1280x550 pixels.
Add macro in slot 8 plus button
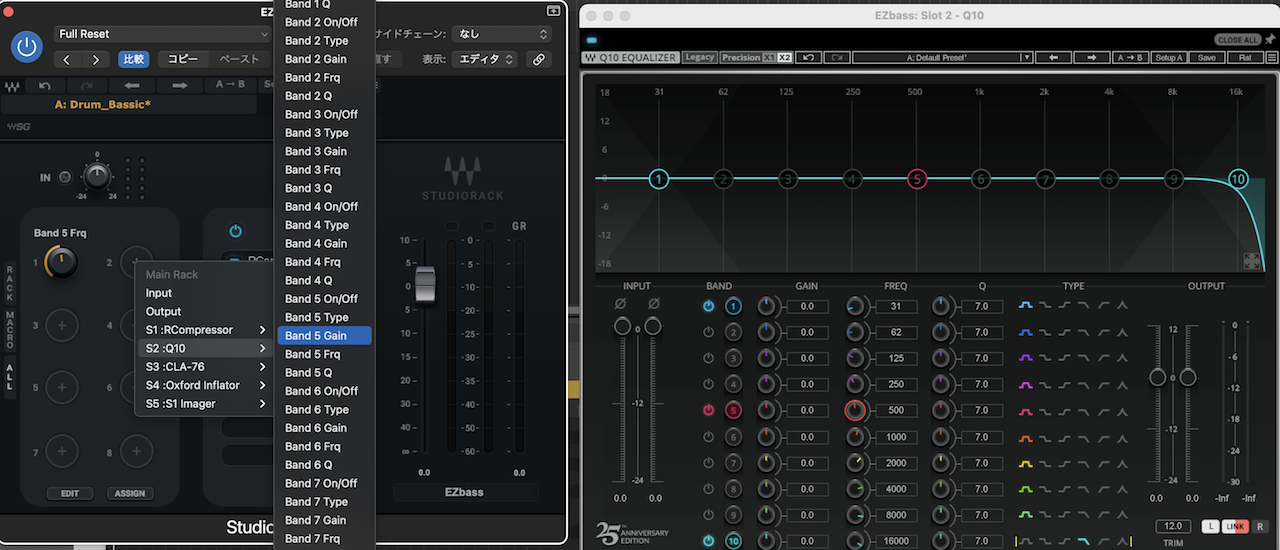click(136, 452)
